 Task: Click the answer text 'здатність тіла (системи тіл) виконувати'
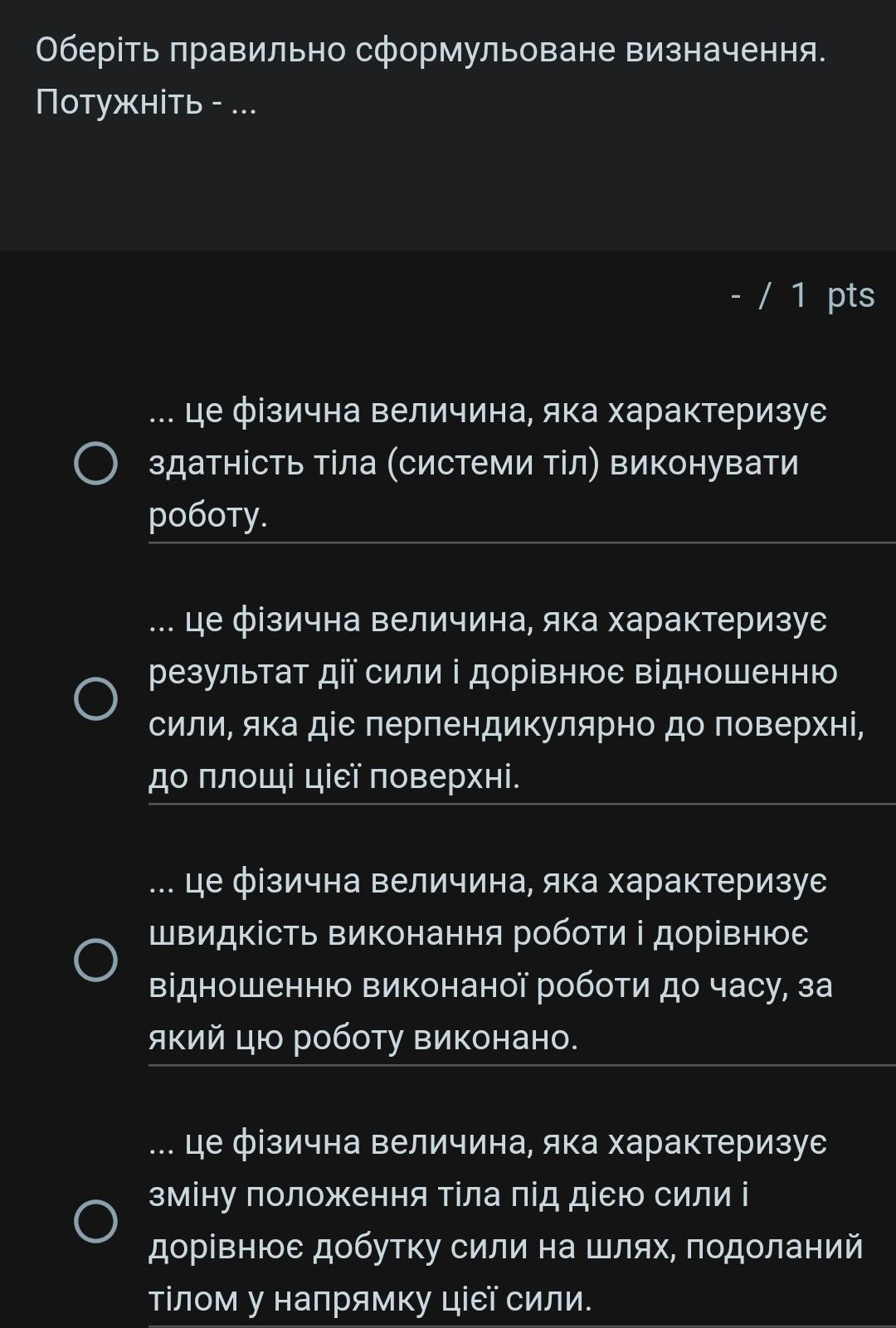point(473,463)
